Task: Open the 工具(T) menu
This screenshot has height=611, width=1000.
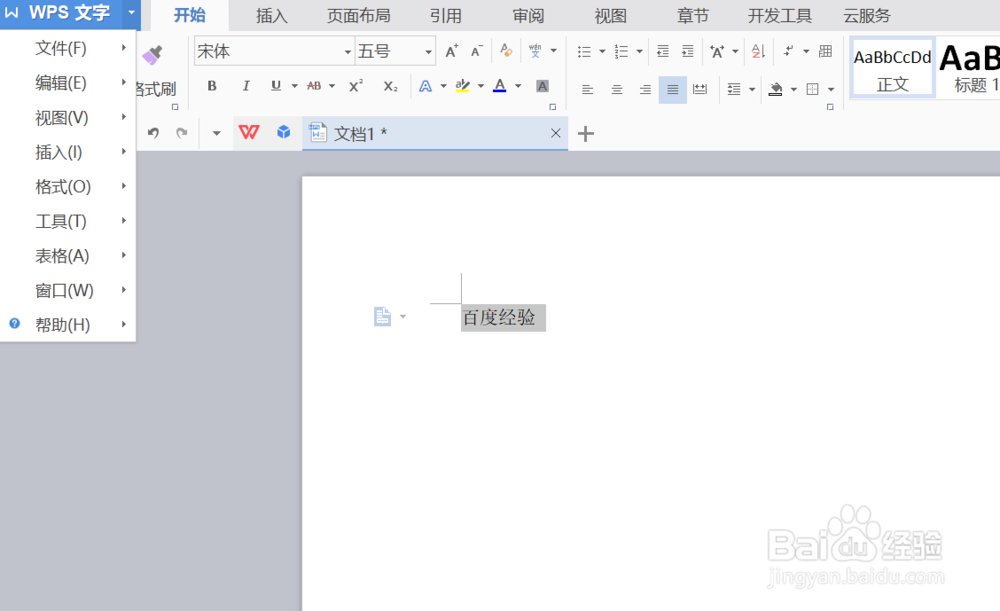Action: pos(68,221)
